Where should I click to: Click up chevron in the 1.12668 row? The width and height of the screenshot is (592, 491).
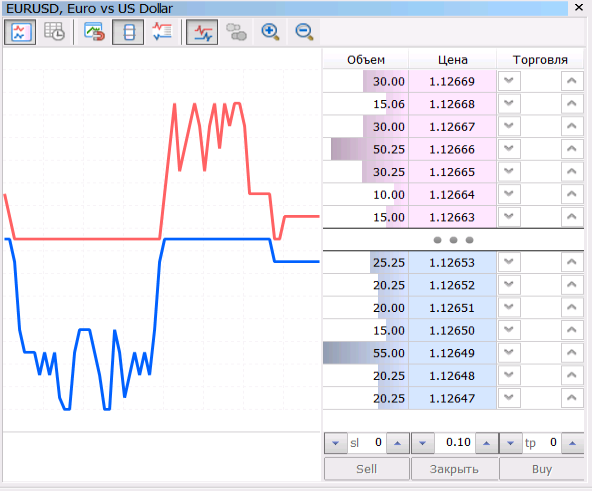click(x=572, y=103)
